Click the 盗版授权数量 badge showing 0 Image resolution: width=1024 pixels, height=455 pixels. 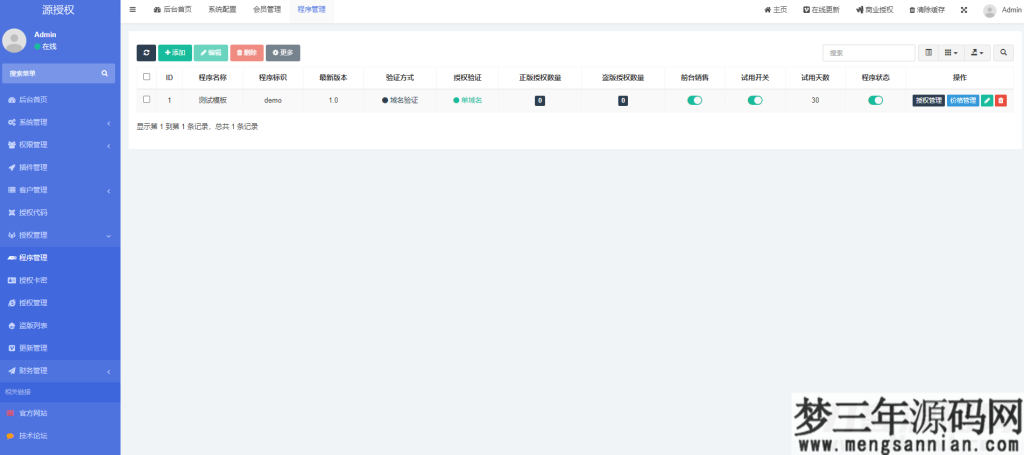coord(623,101)
